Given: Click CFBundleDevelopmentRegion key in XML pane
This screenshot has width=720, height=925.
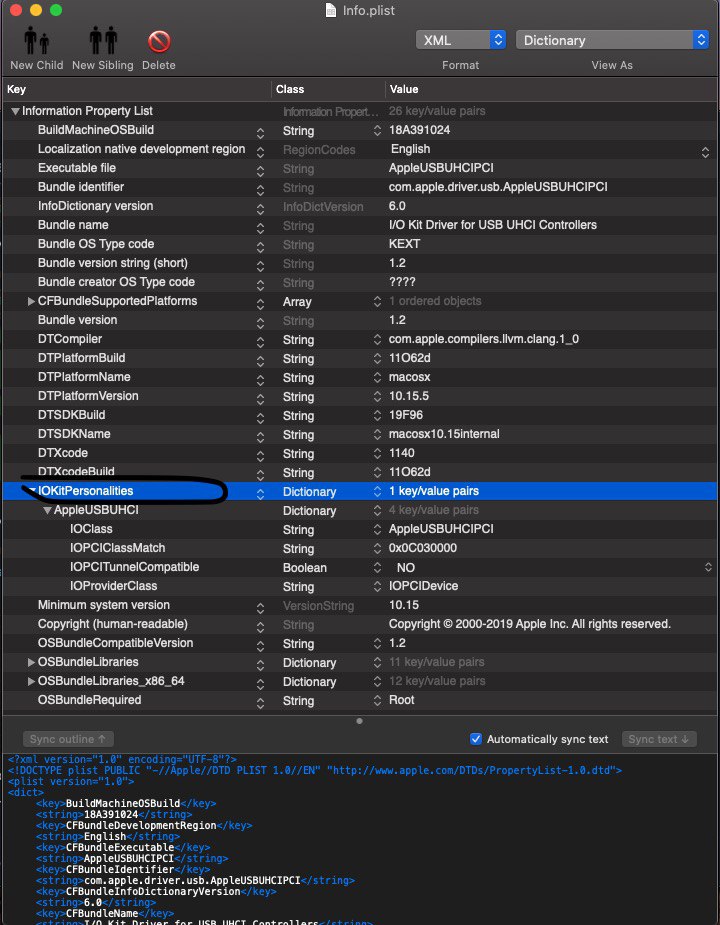Looking at the screenshot, I should [x=141, y=825].
